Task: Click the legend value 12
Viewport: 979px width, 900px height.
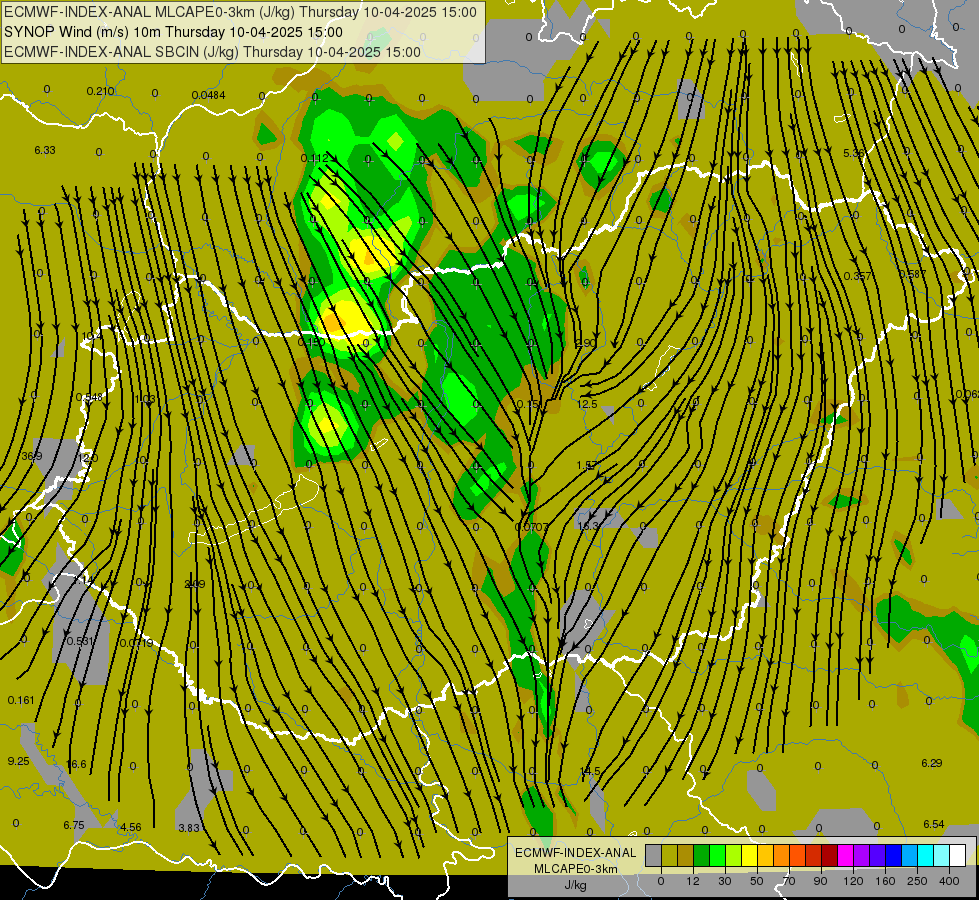Action: 692,881
